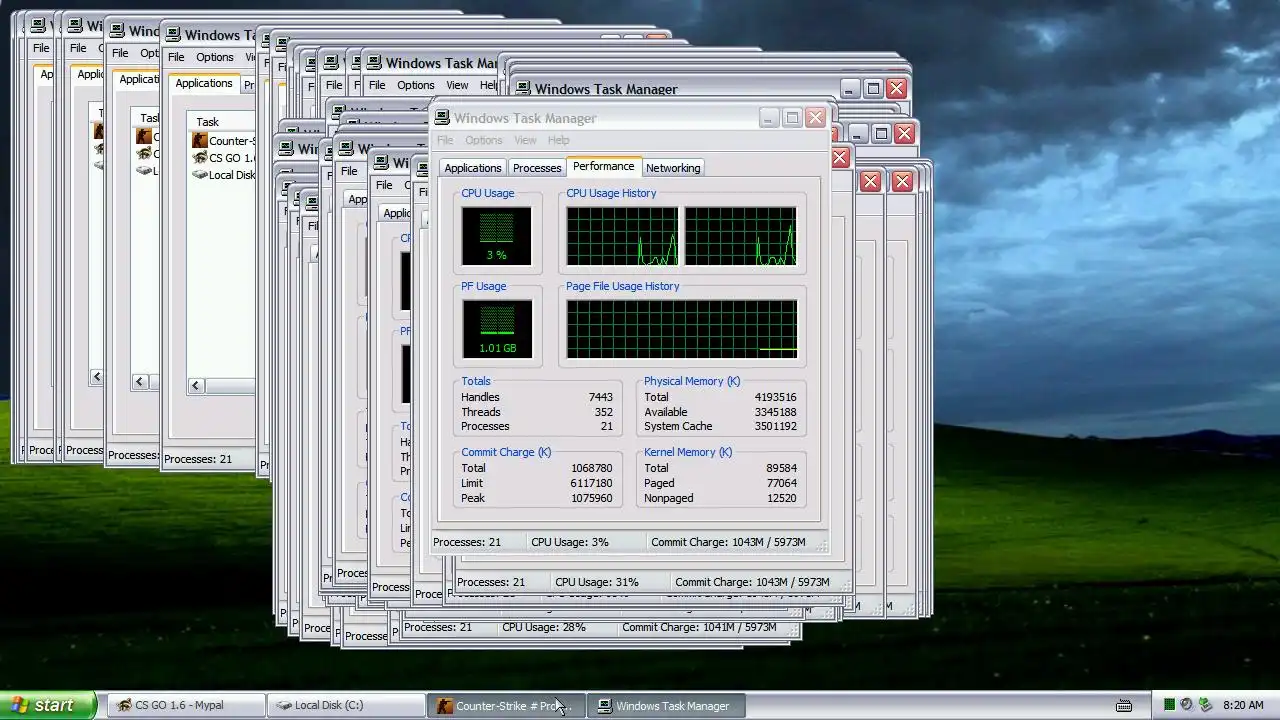
Task: Click the left CPU Usage History graph
Action: pos(622,236)
